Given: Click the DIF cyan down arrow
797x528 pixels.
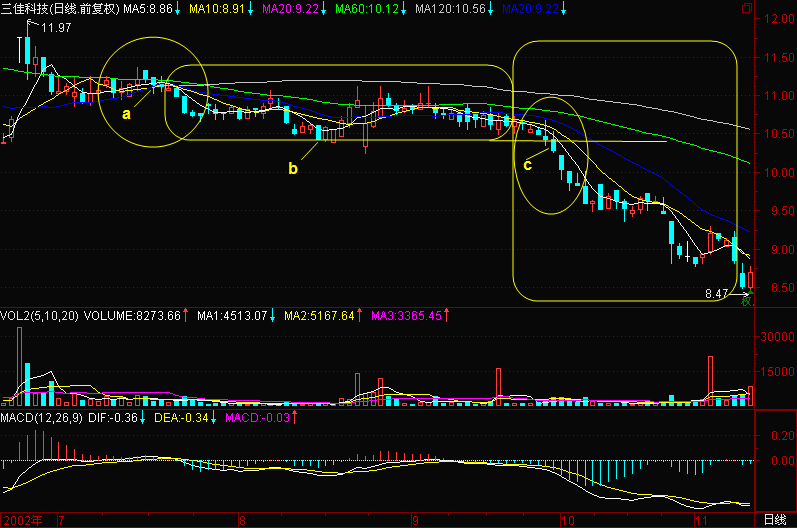Looking at the screenshot, I should click(143, 418).
